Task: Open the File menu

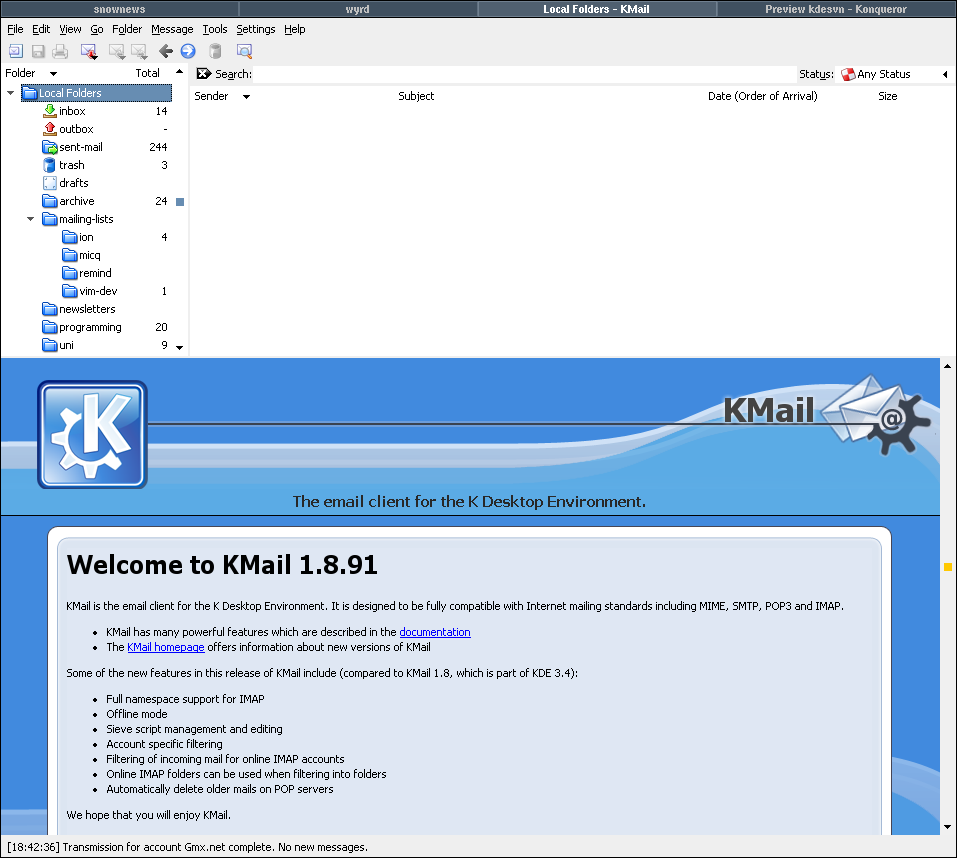Action: click(x=15, y=29)
